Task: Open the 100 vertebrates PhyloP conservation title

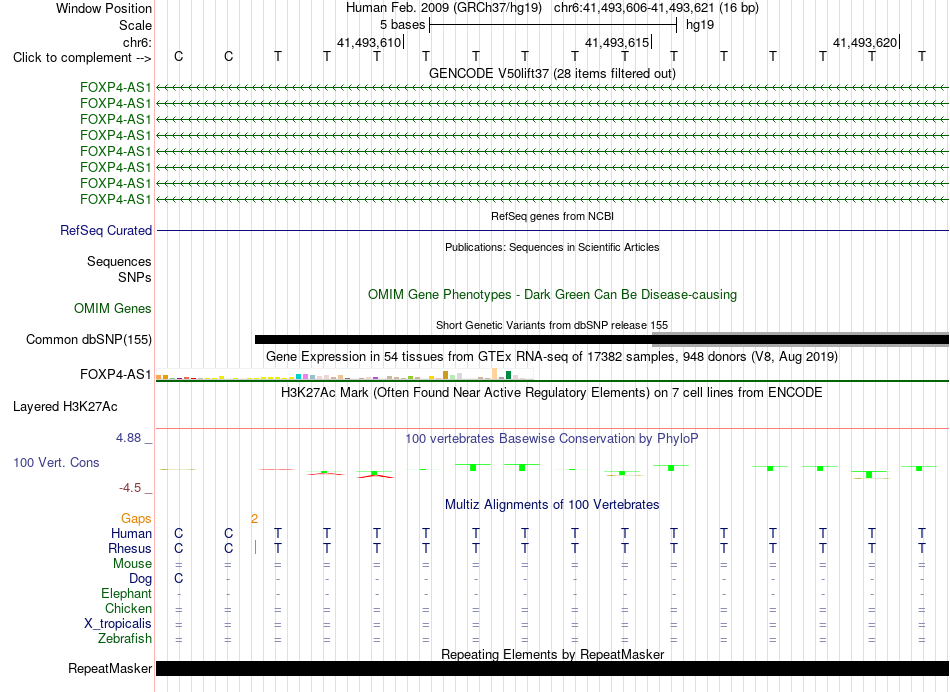Action: point(552,438)
